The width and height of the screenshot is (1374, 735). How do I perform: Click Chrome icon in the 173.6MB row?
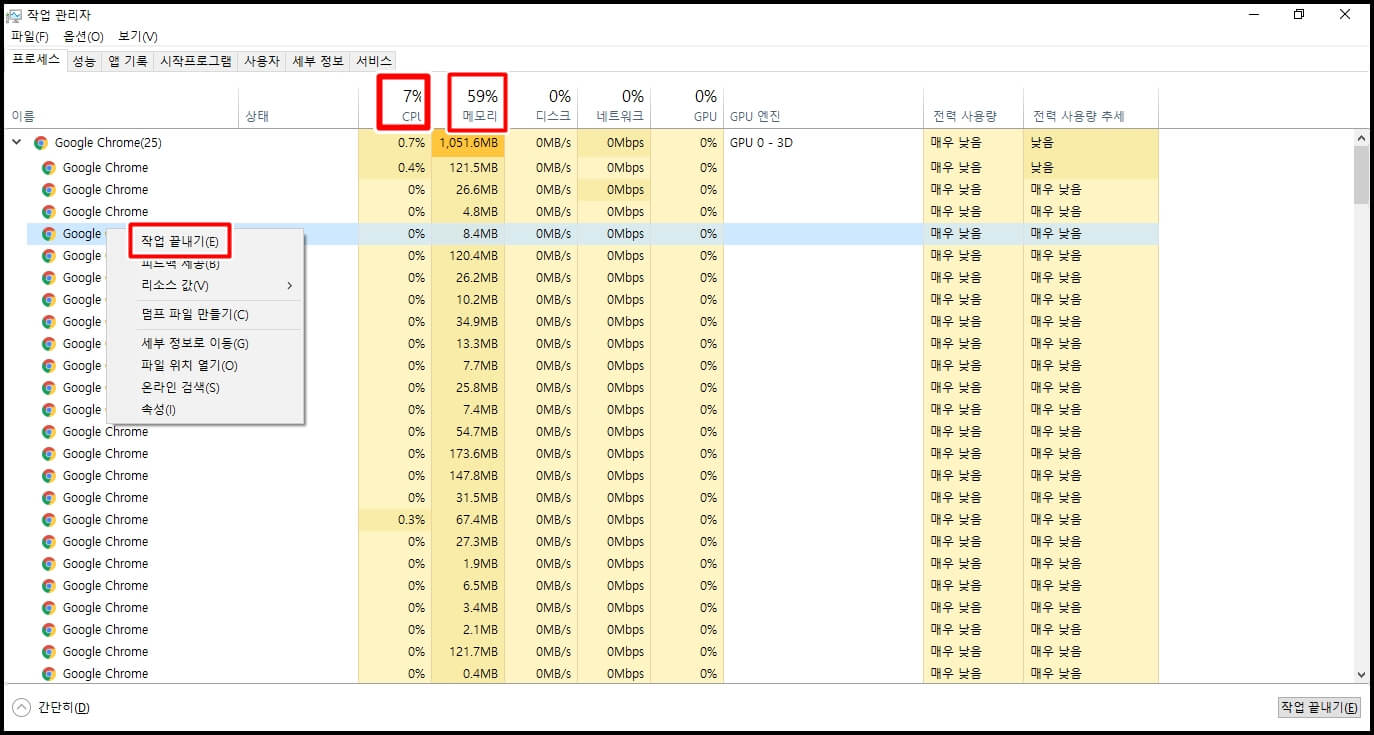click(x=49, y=454)
